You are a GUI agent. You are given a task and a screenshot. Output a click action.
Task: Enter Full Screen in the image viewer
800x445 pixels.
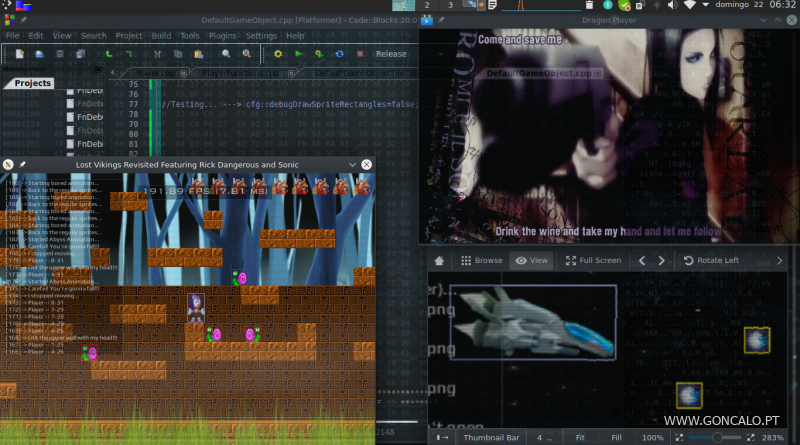tap(593, 260)
